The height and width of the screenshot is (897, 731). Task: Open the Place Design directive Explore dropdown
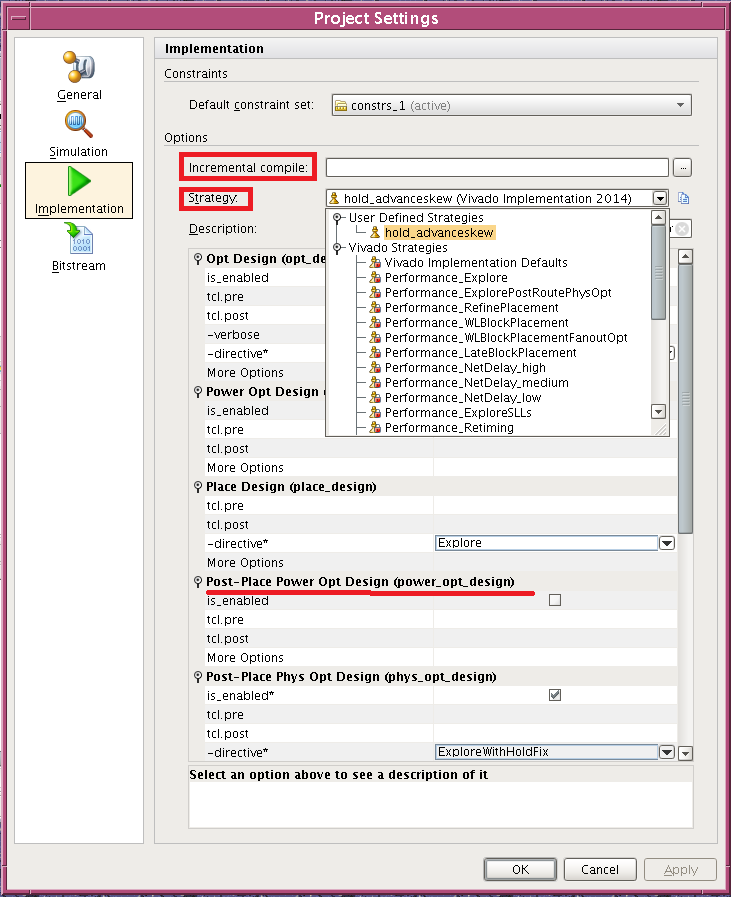(666, 543)
